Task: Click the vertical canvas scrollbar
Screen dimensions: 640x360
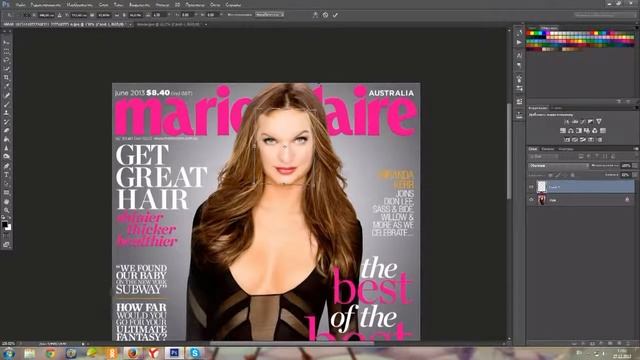Action: click(x=509, y=151)
